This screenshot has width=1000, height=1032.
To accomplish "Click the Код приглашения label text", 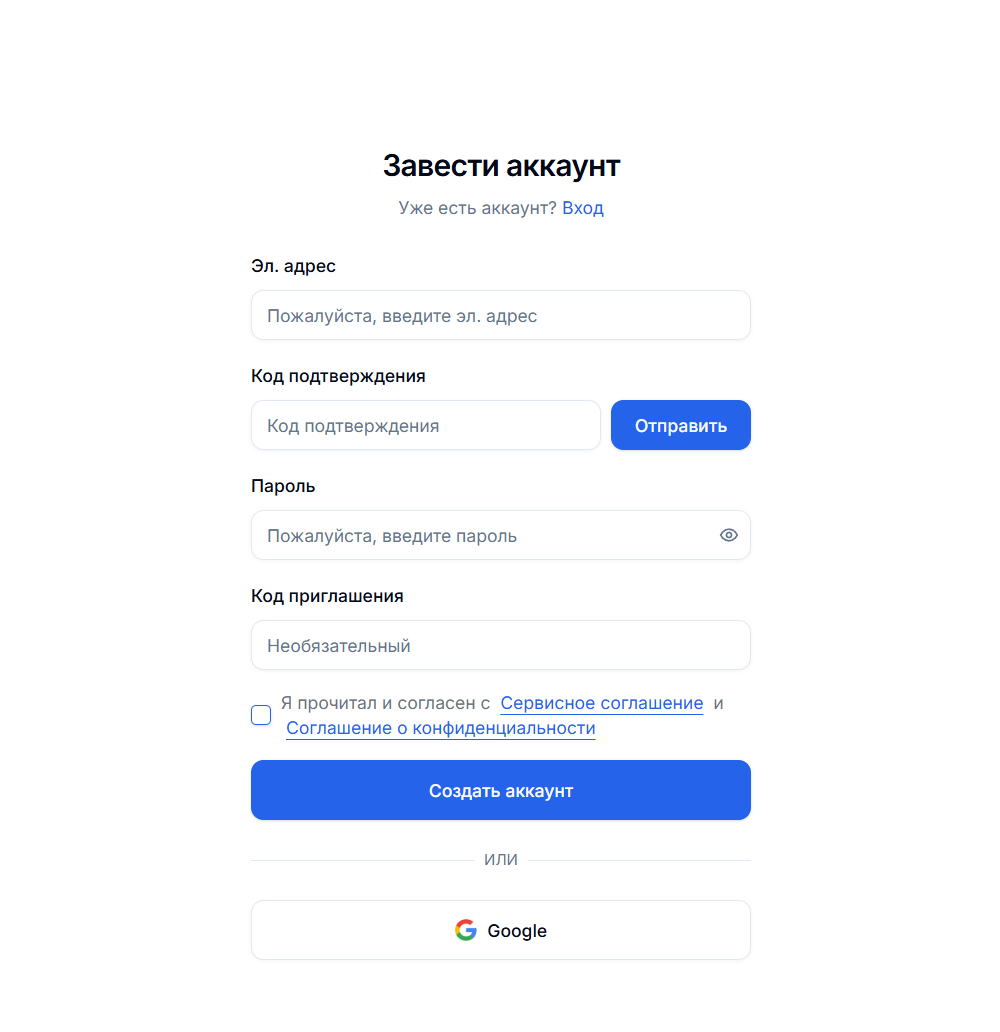I will pyautogui.click(x=327, y=596).
